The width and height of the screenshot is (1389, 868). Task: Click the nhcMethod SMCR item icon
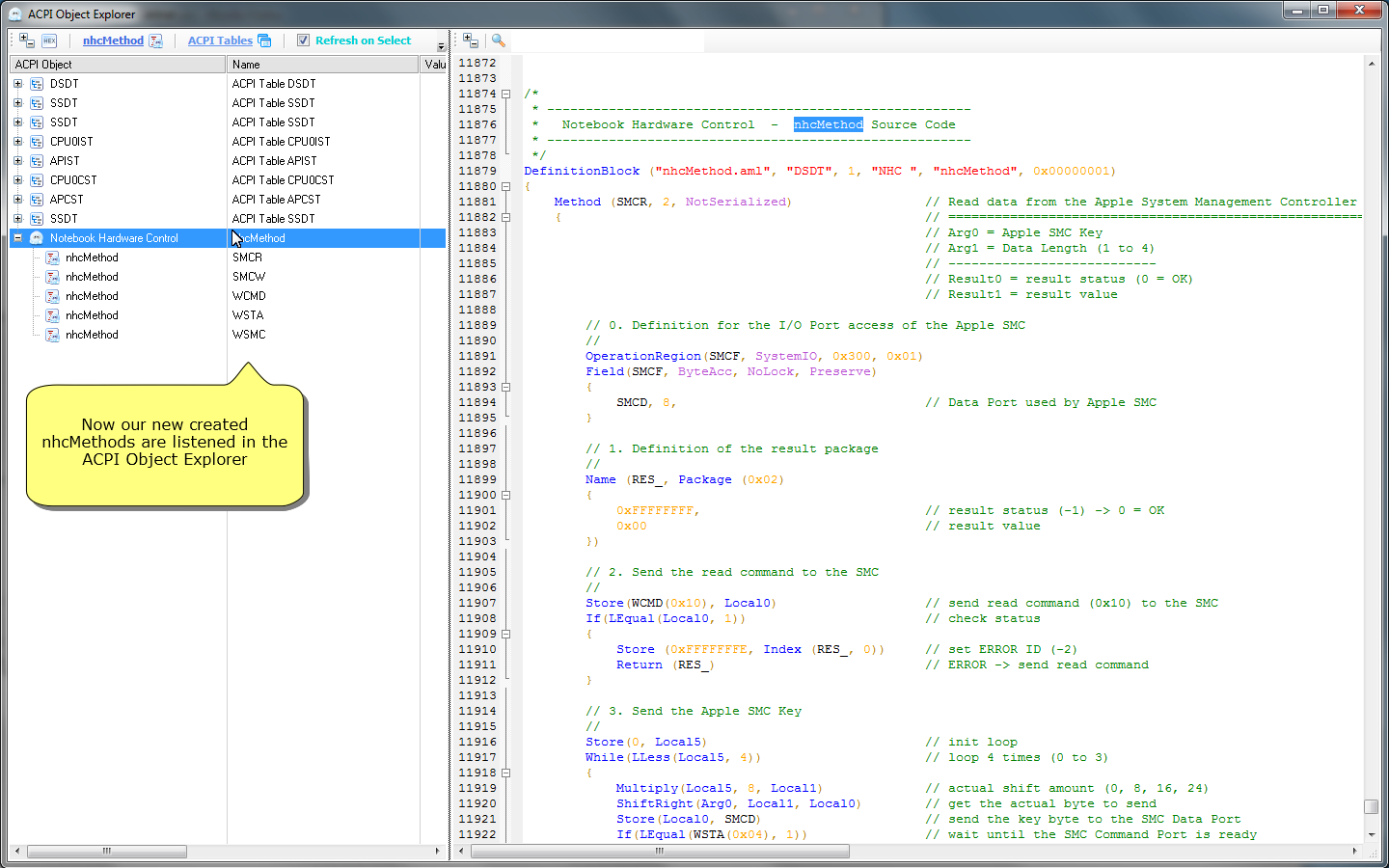[52, 258]
